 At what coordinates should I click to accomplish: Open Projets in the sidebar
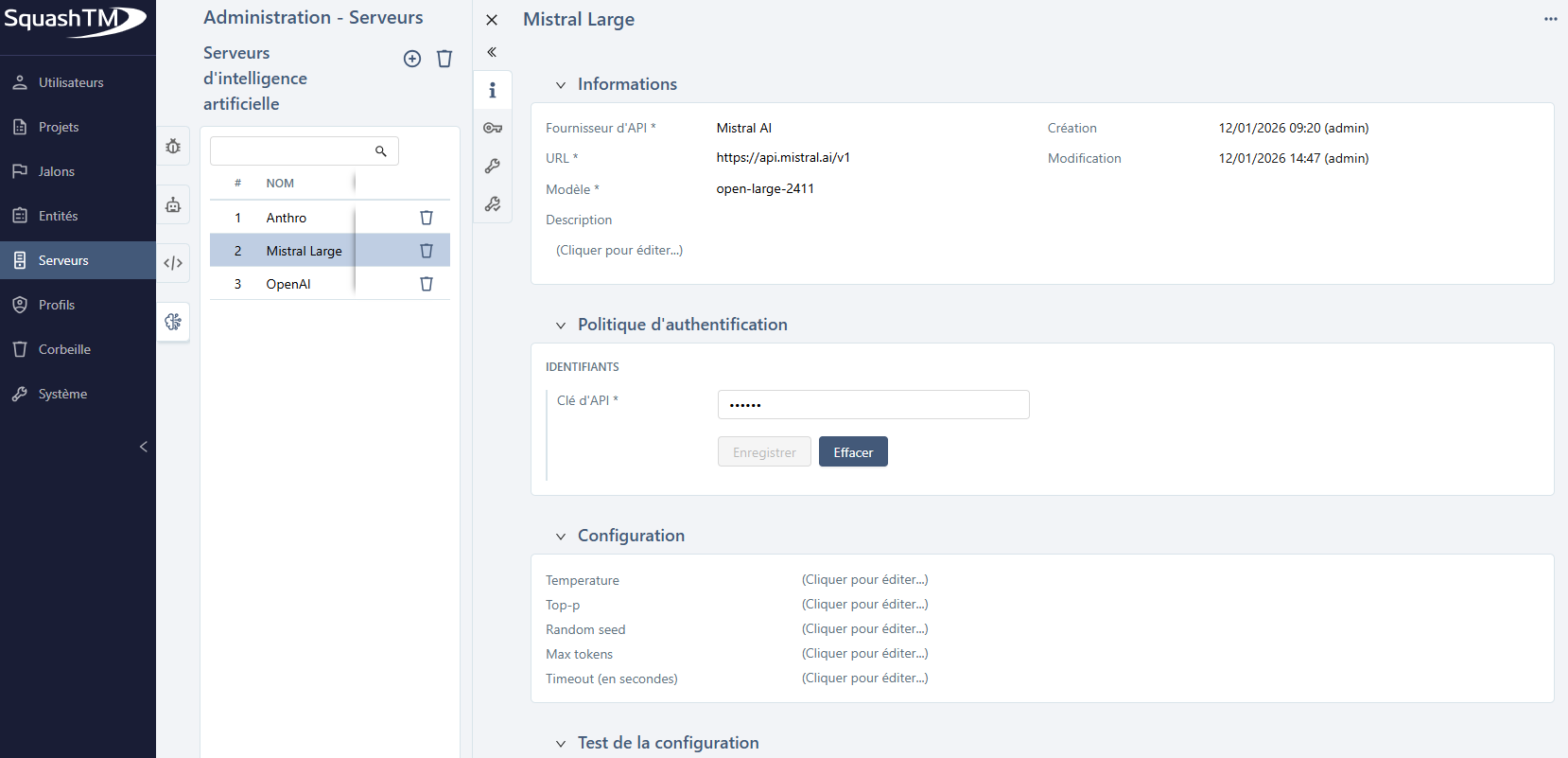[78, 127]
